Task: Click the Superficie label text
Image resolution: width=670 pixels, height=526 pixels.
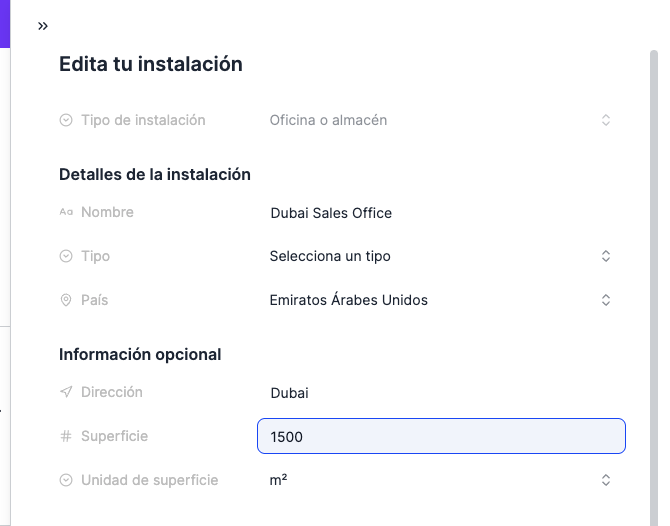Action: point(115,436)
